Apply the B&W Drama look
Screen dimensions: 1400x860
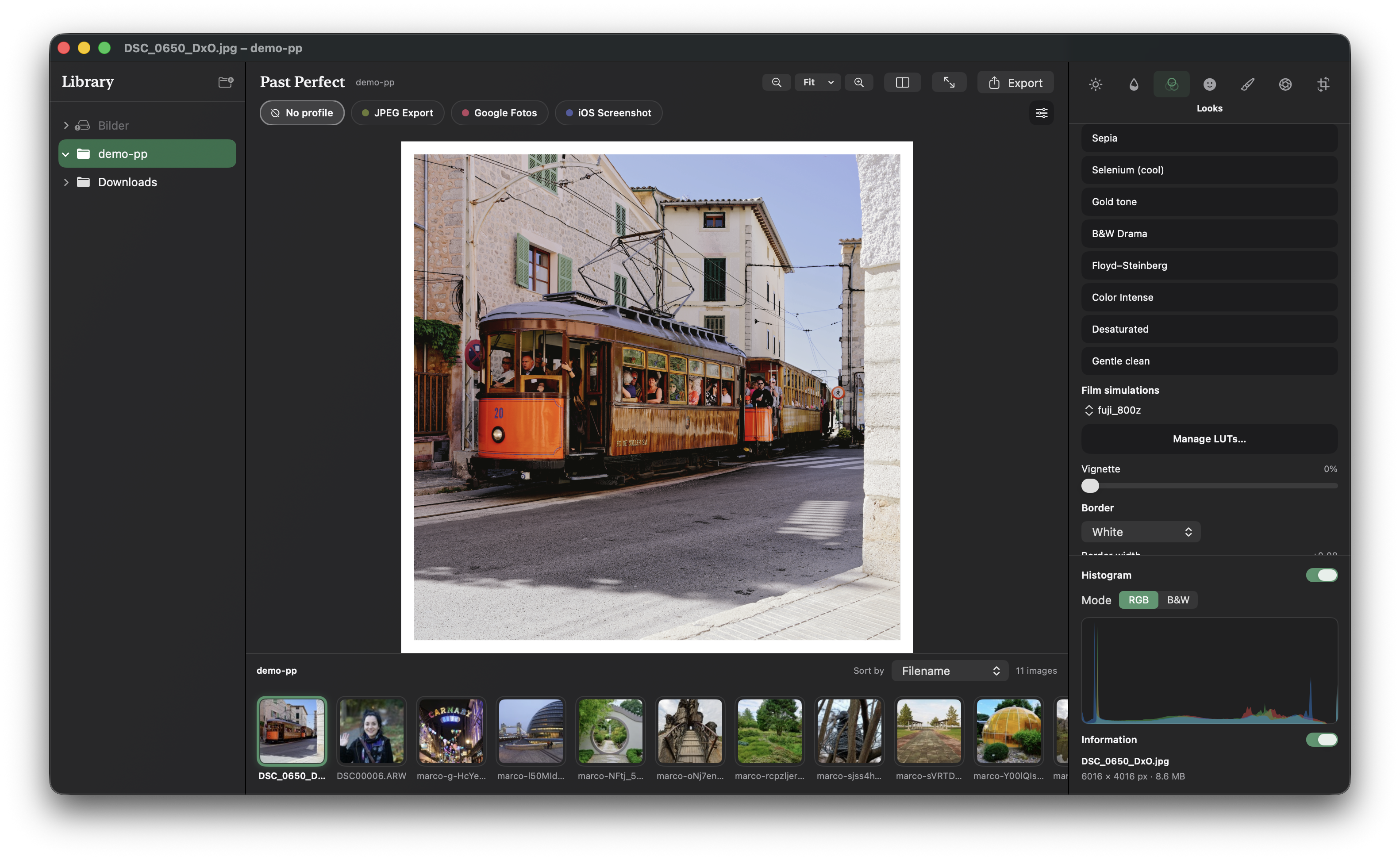tap(1209, 234)
